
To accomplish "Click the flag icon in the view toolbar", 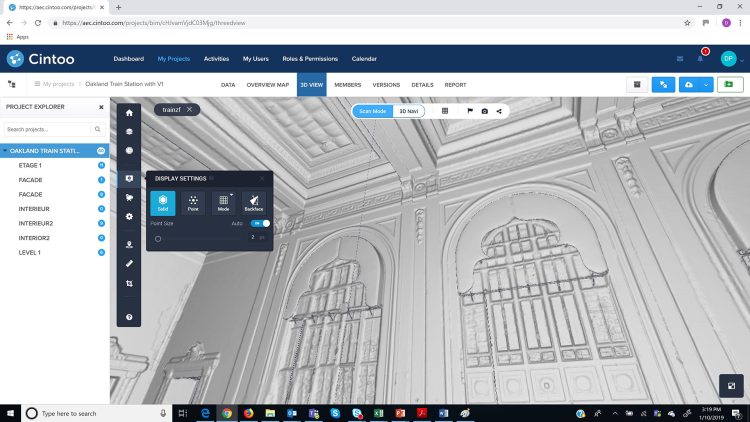I will pyautogui.click(x=470, y=111).
